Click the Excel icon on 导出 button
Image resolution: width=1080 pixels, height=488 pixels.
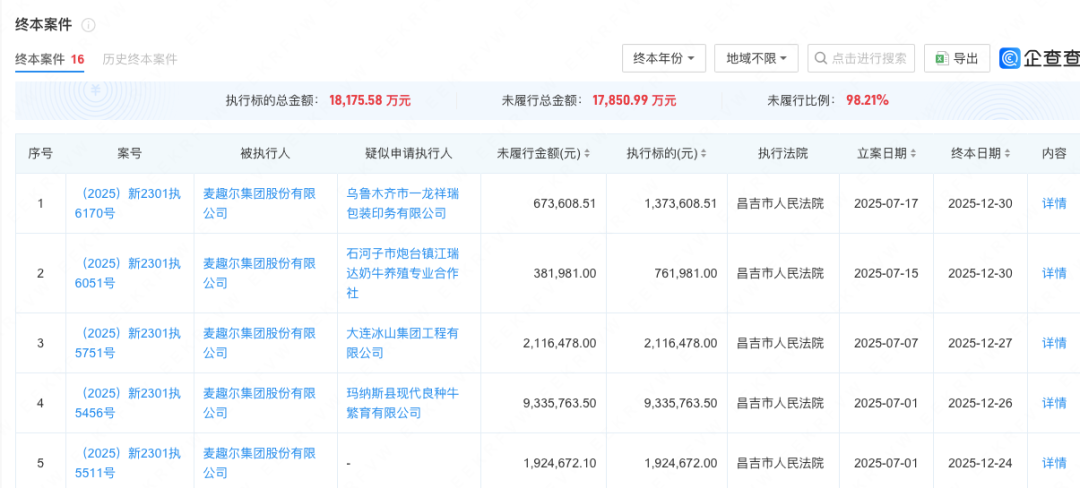(x=941, y=59)
